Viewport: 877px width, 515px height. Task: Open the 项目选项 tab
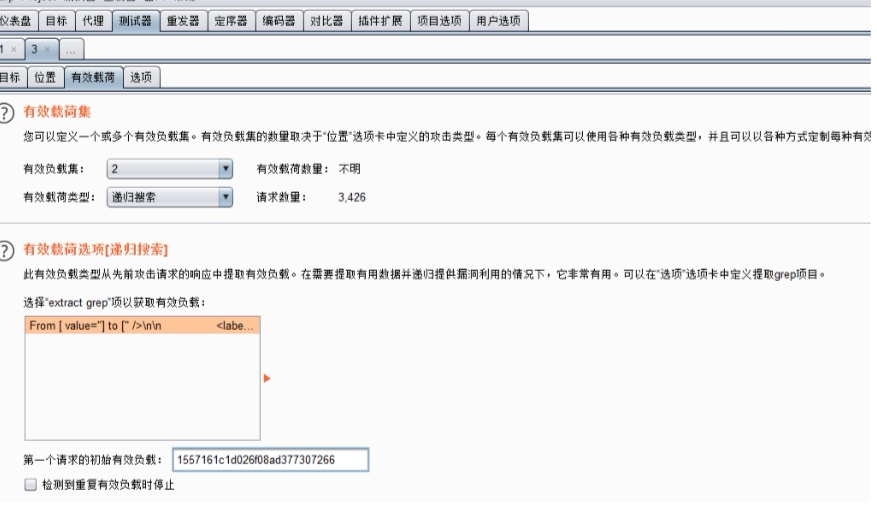439,21
